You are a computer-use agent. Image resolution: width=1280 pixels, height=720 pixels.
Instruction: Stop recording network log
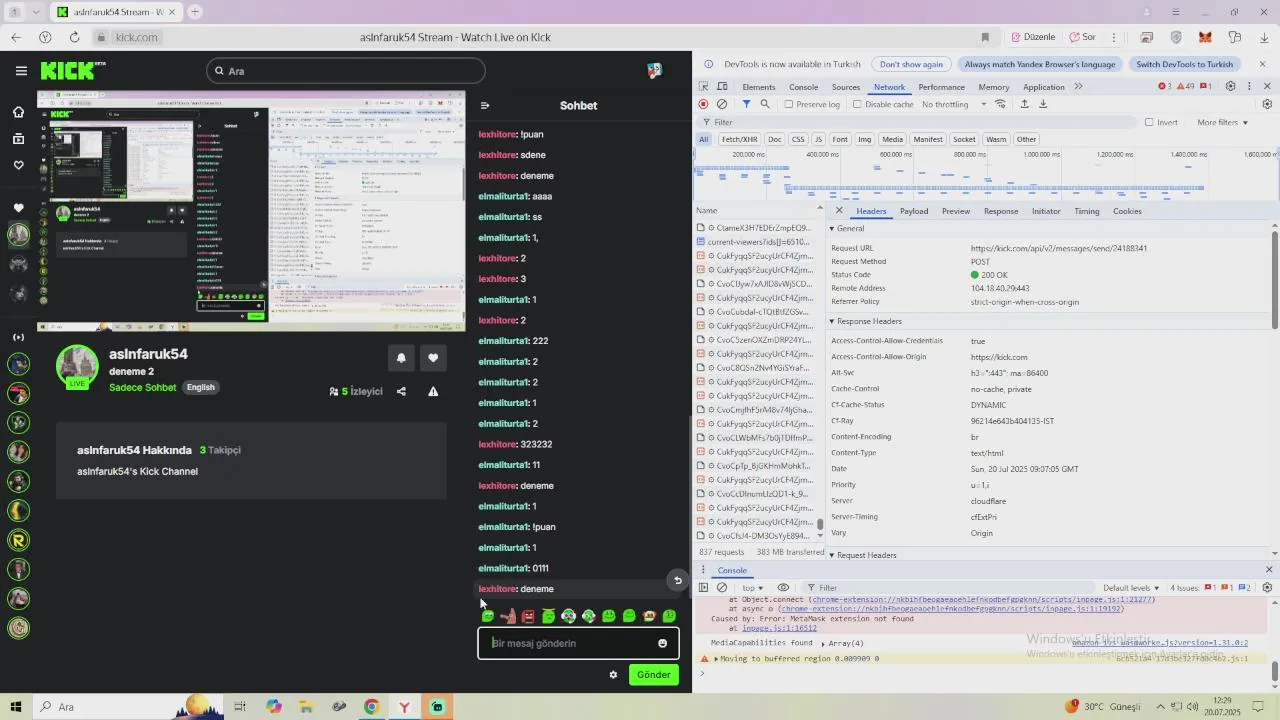(x=703, y=104)
